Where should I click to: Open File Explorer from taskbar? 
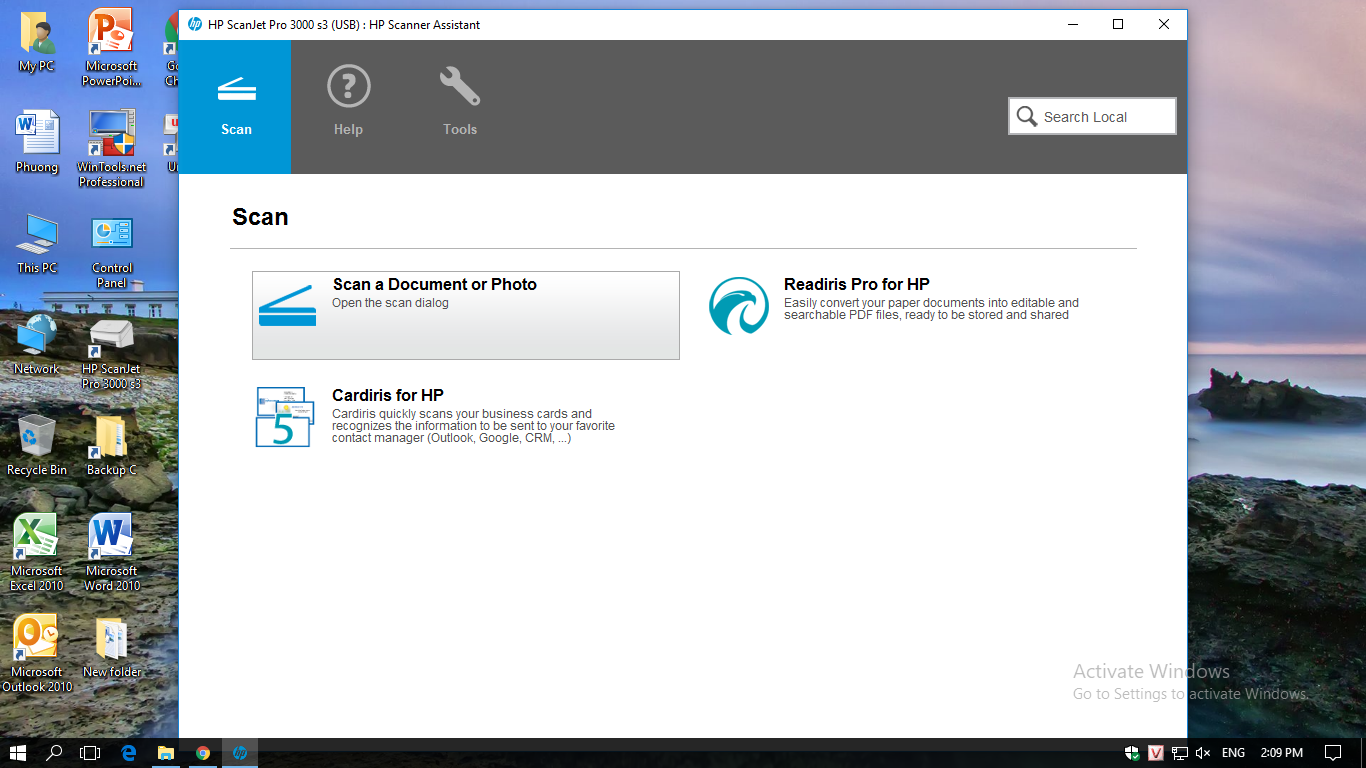[x=165, y=753]
